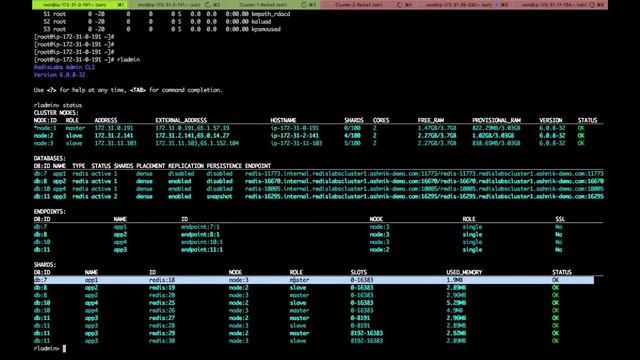The image size is (640, 360).
Task: Click the 'PERSISTENCE' column header in databases
Action: pyautogui.click(x=224, y=166)
